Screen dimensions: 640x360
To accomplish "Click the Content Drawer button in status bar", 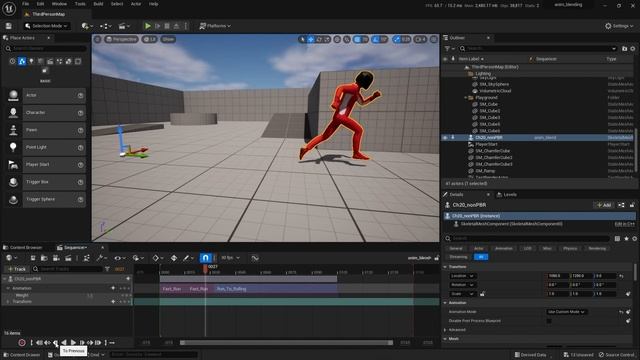I will pos(22,355).
